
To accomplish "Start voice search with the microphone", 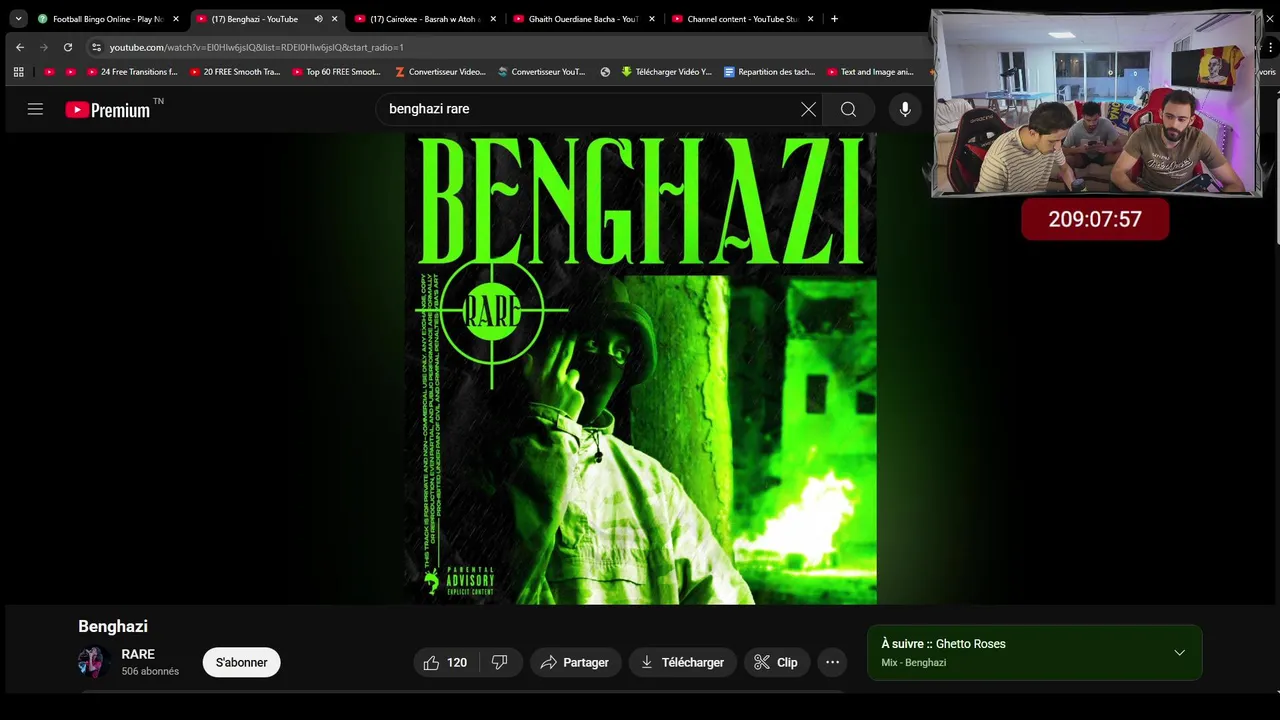I will [905, 109].
